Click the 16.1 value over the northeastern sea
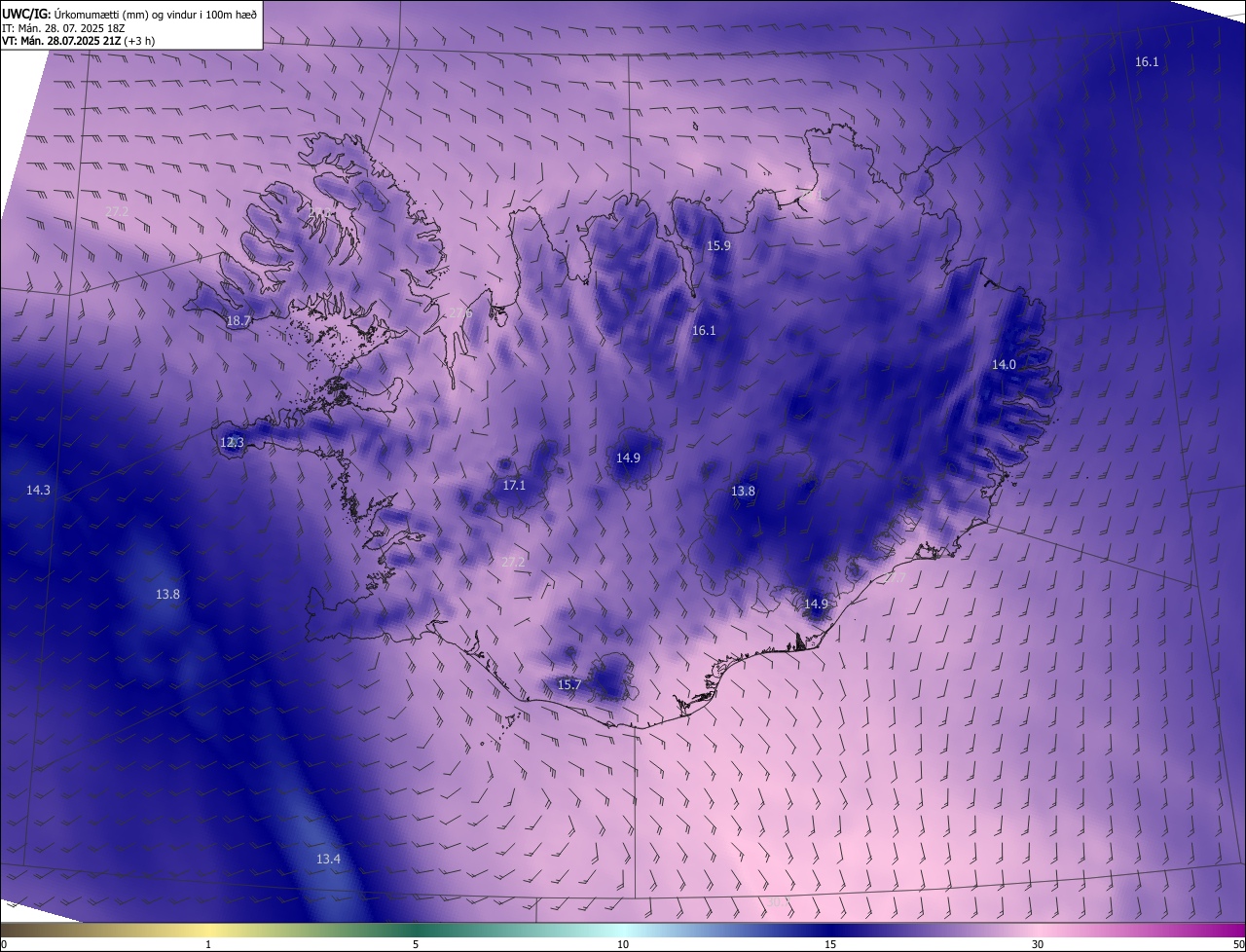The width and height of the screenshot is (1246, 952). 1147,61
